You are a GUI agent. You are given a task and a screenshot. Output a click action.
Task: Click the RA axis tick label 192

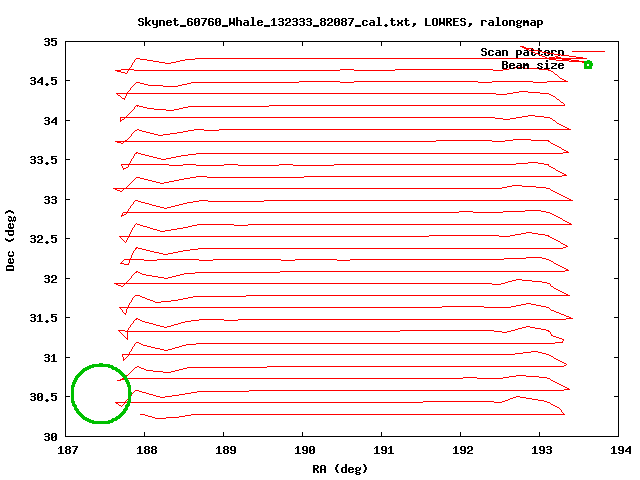[x=462, y=450]
